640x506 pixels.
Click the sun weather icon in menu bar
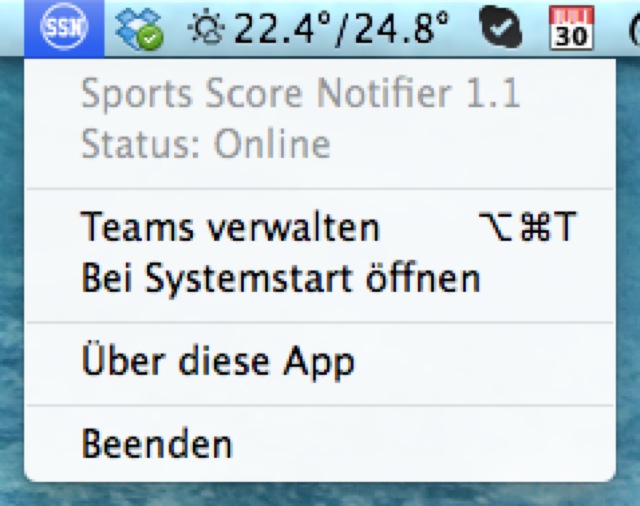(206, 29)
